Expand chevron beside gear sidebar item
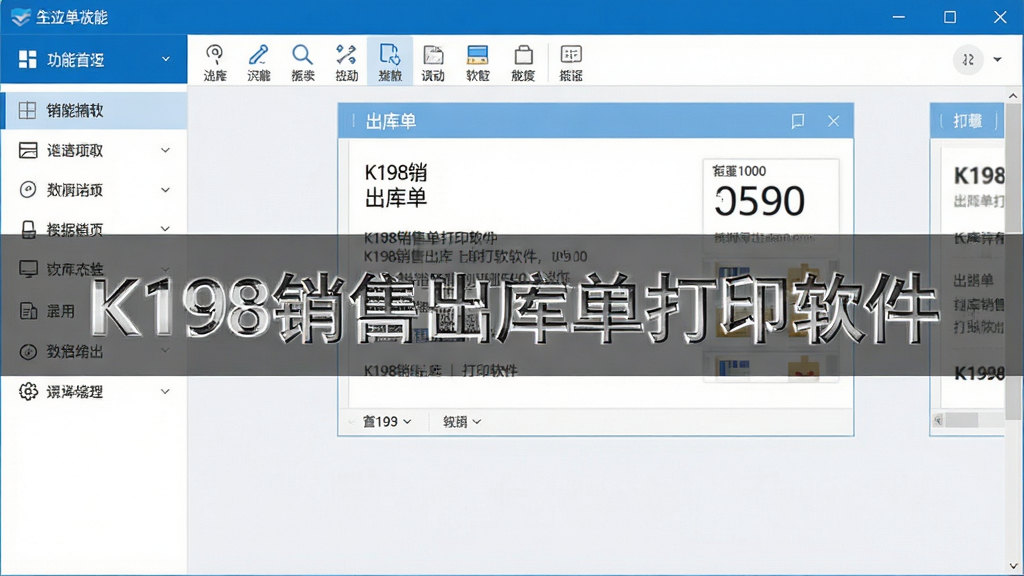This screenshot has width=1024, height=576. pyautogui.click(x=166, y=392)
